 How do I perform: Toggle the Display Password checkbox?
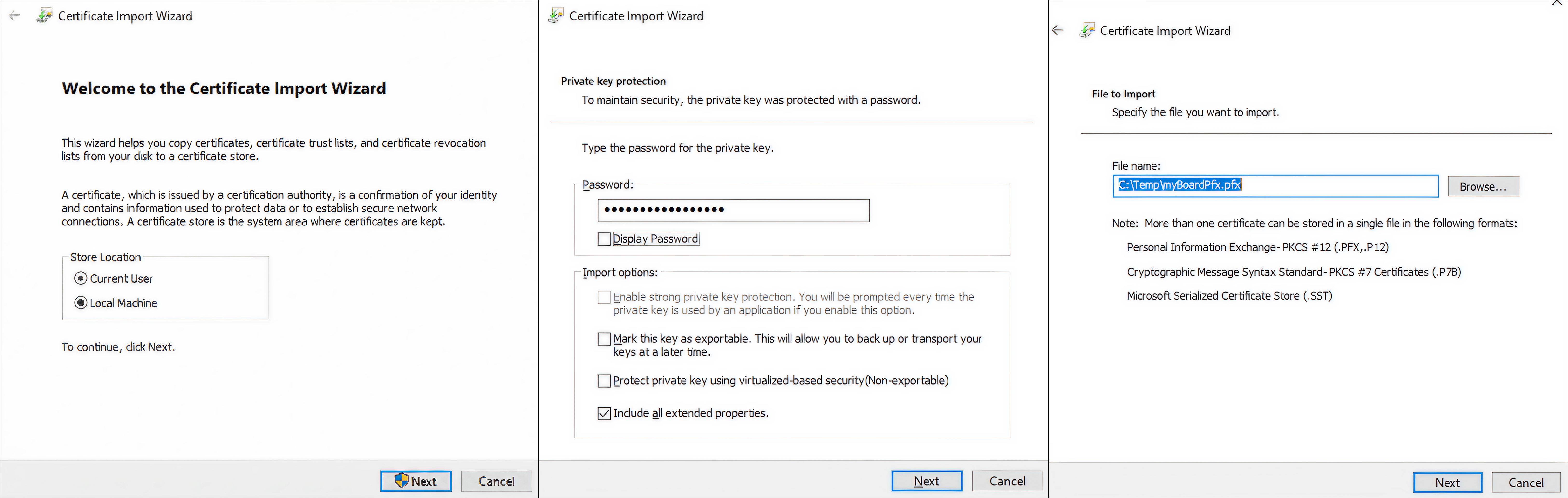tap(604, 239)
